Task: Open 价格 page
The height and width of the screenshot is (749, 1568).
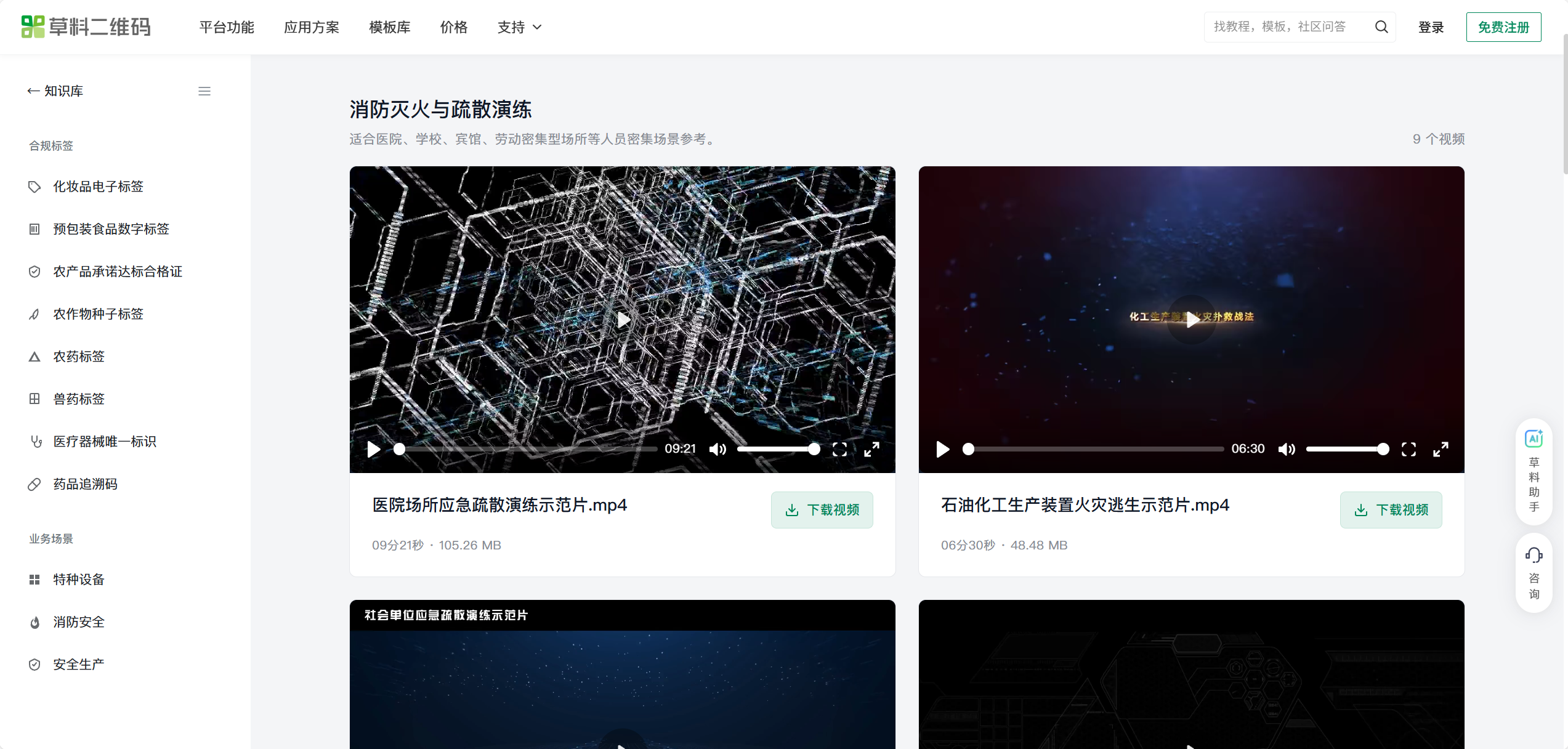Action: [x=454, y=27]
